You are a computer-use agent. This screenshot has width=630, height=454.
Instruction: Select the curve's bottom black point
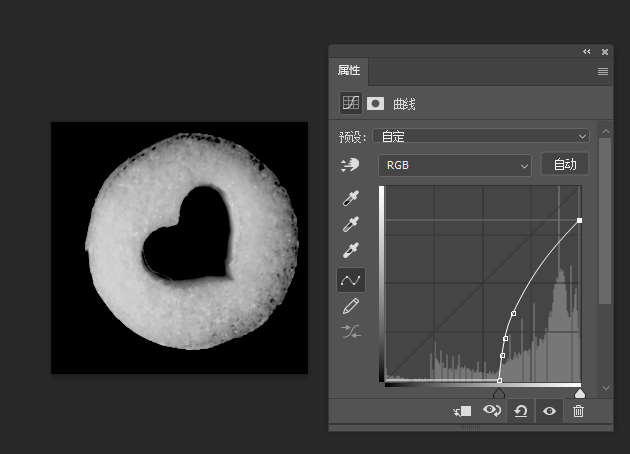point(499,380)
